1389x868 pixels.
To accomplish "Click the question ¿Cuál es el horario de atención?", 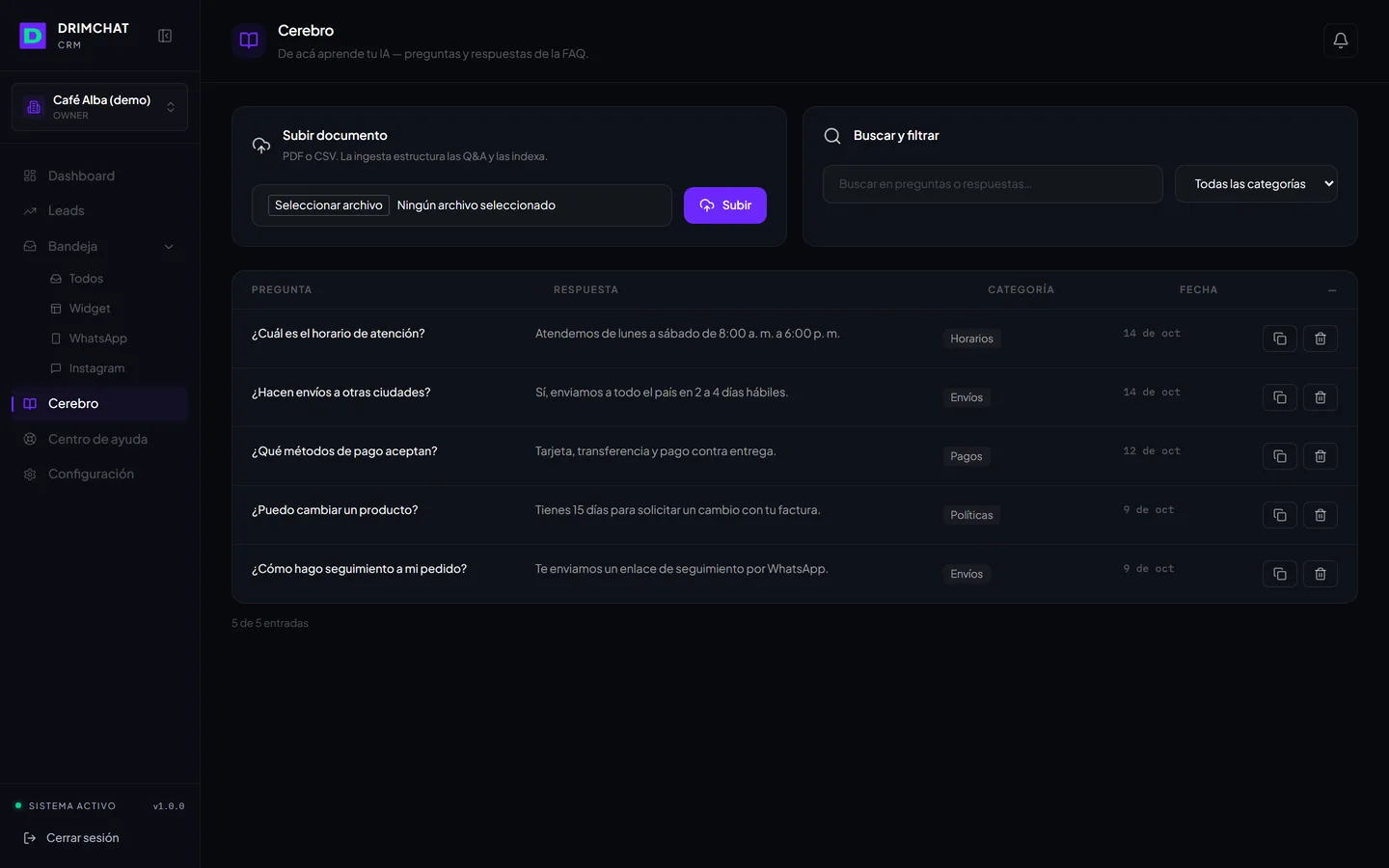I will 339,334.
